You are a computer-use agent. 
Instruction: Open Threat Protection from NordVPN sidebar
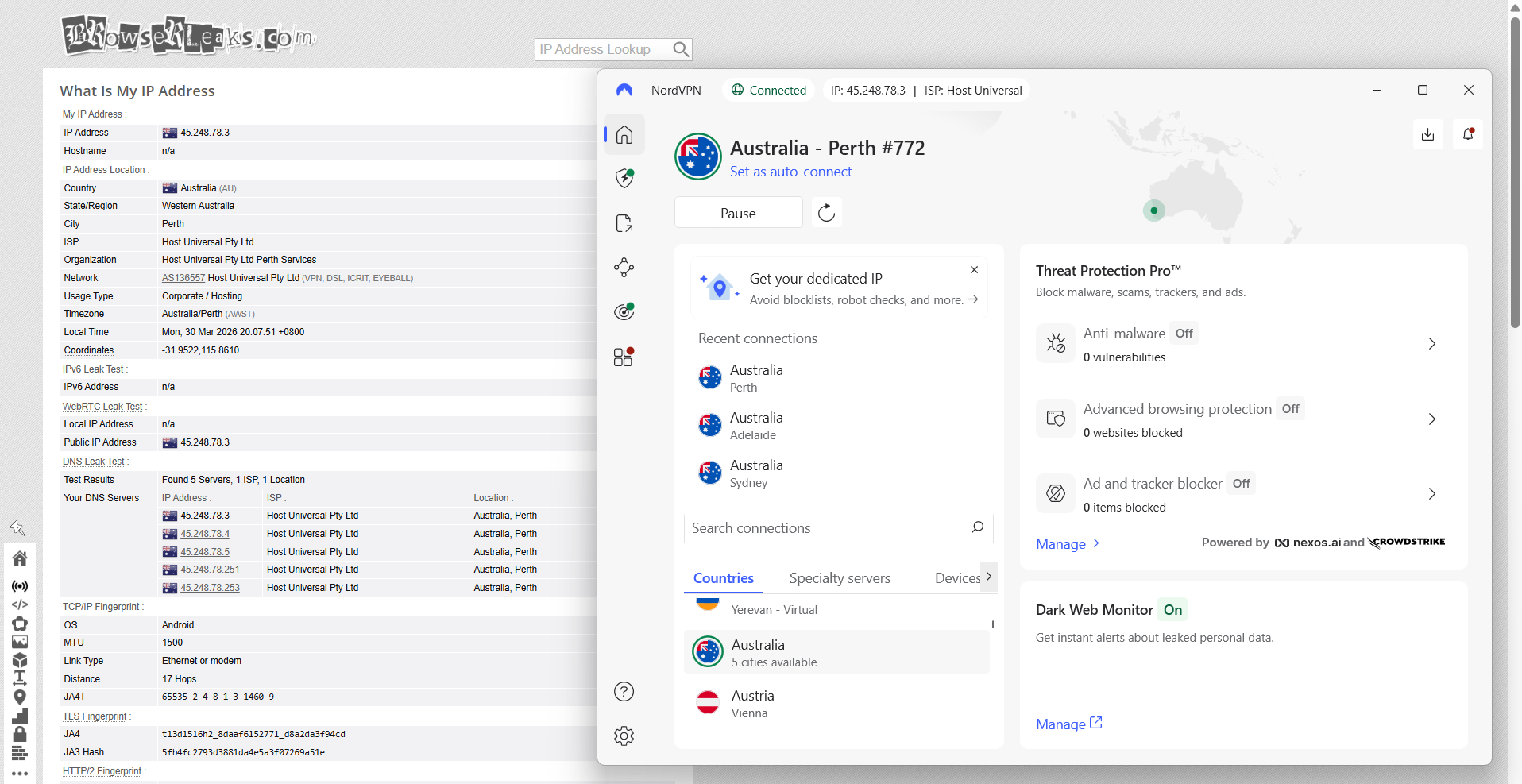(624, 178)
